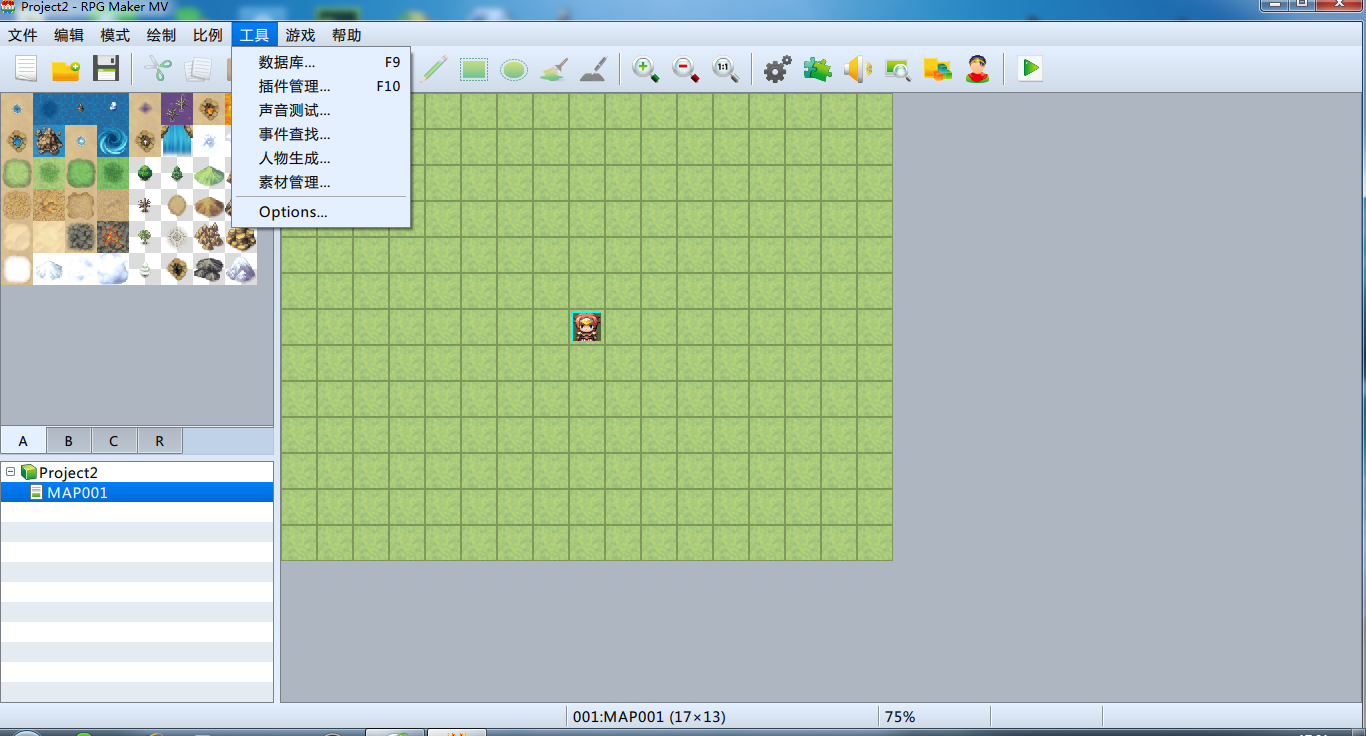Open the 帮助 menu
Screen dimensions: 1366x736
click(x=347, y=35)
